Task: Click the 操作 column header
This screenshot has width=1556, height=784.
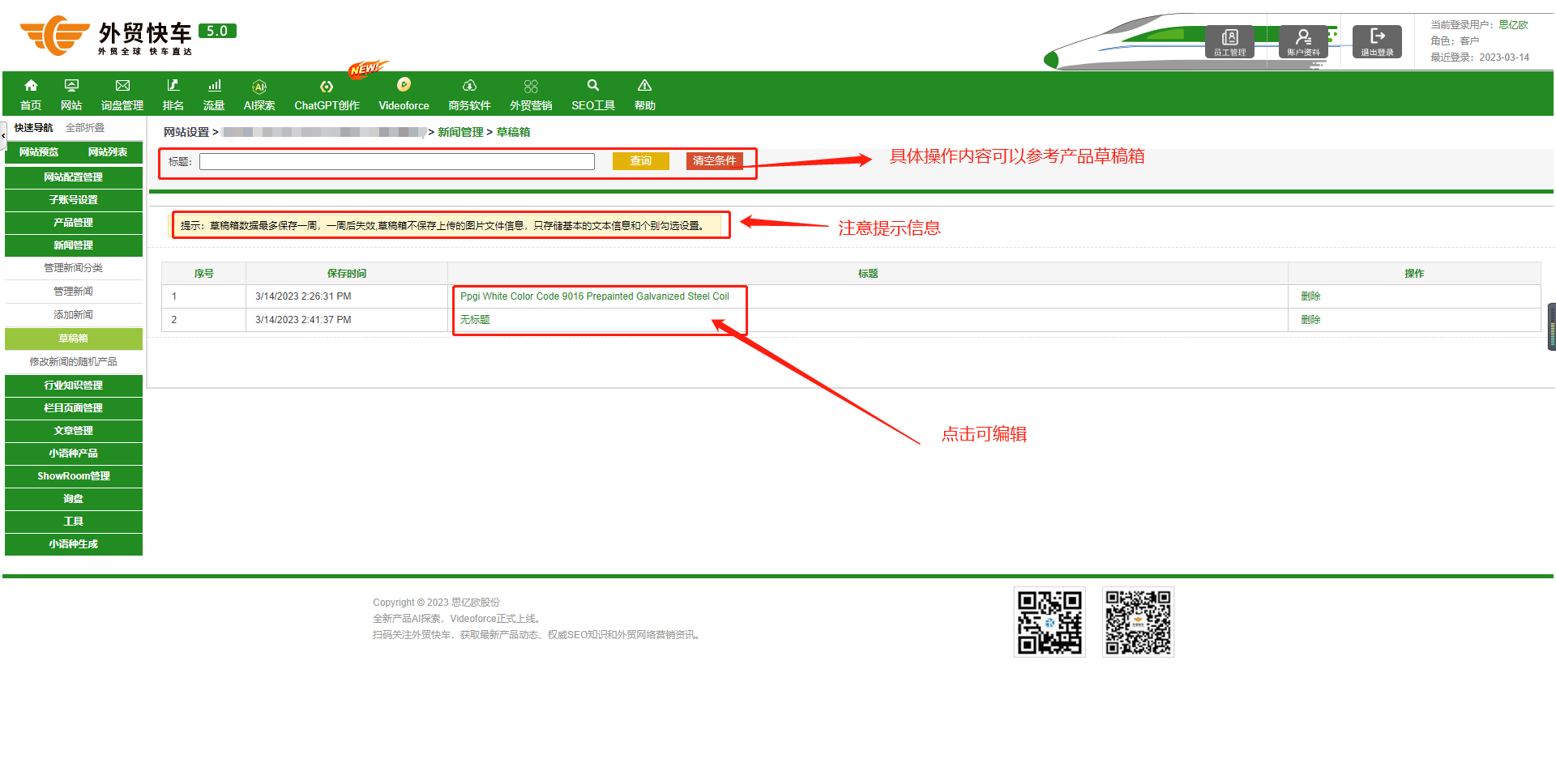Action: (1414, 274)
